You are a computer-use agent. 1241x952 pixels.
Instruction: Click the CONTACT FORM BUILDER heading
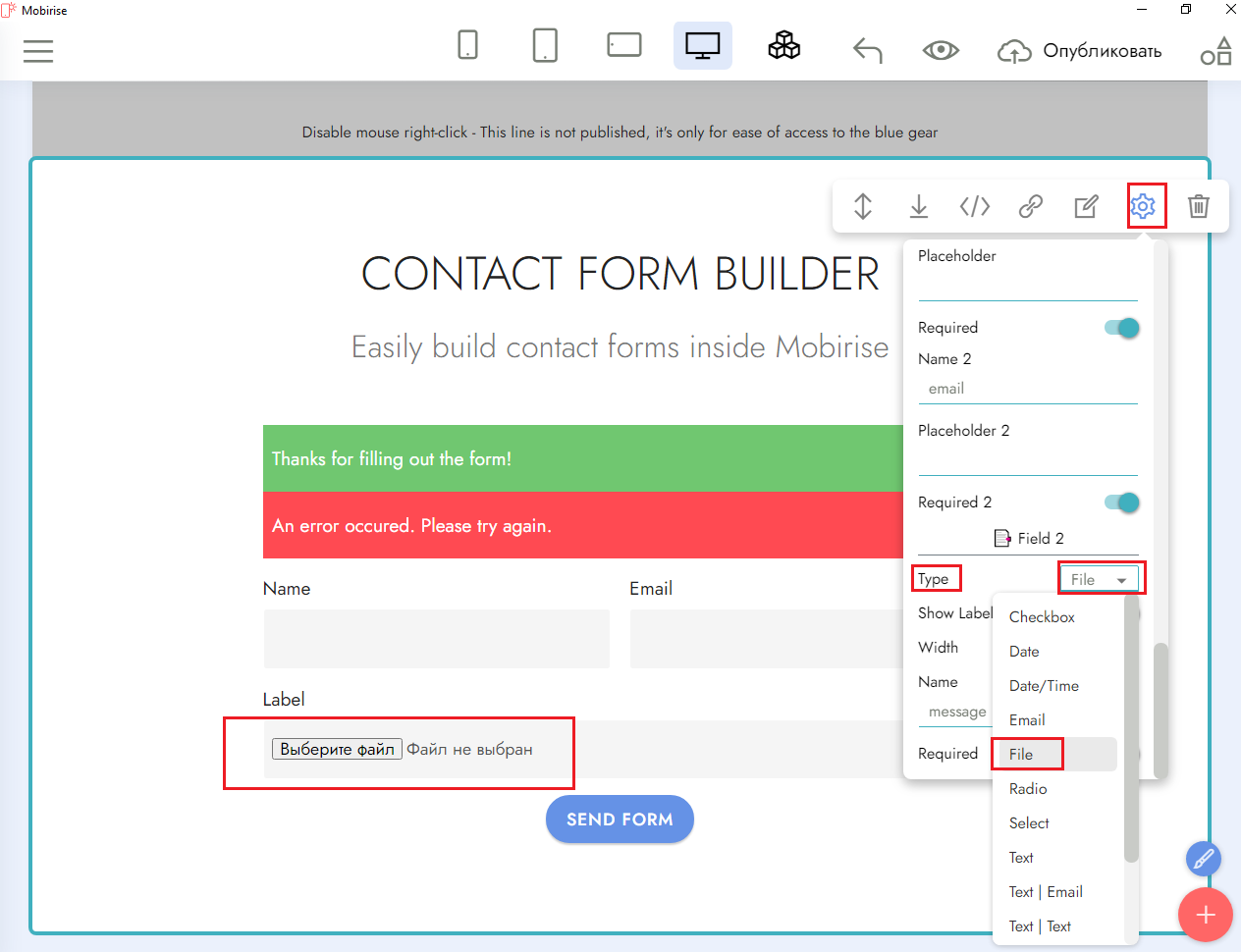tap(620, 274)
